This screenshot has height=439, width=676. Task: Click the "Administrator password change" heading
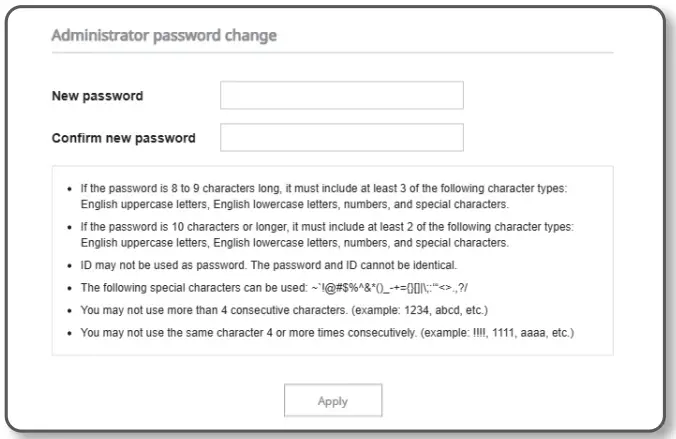(164, 35)
